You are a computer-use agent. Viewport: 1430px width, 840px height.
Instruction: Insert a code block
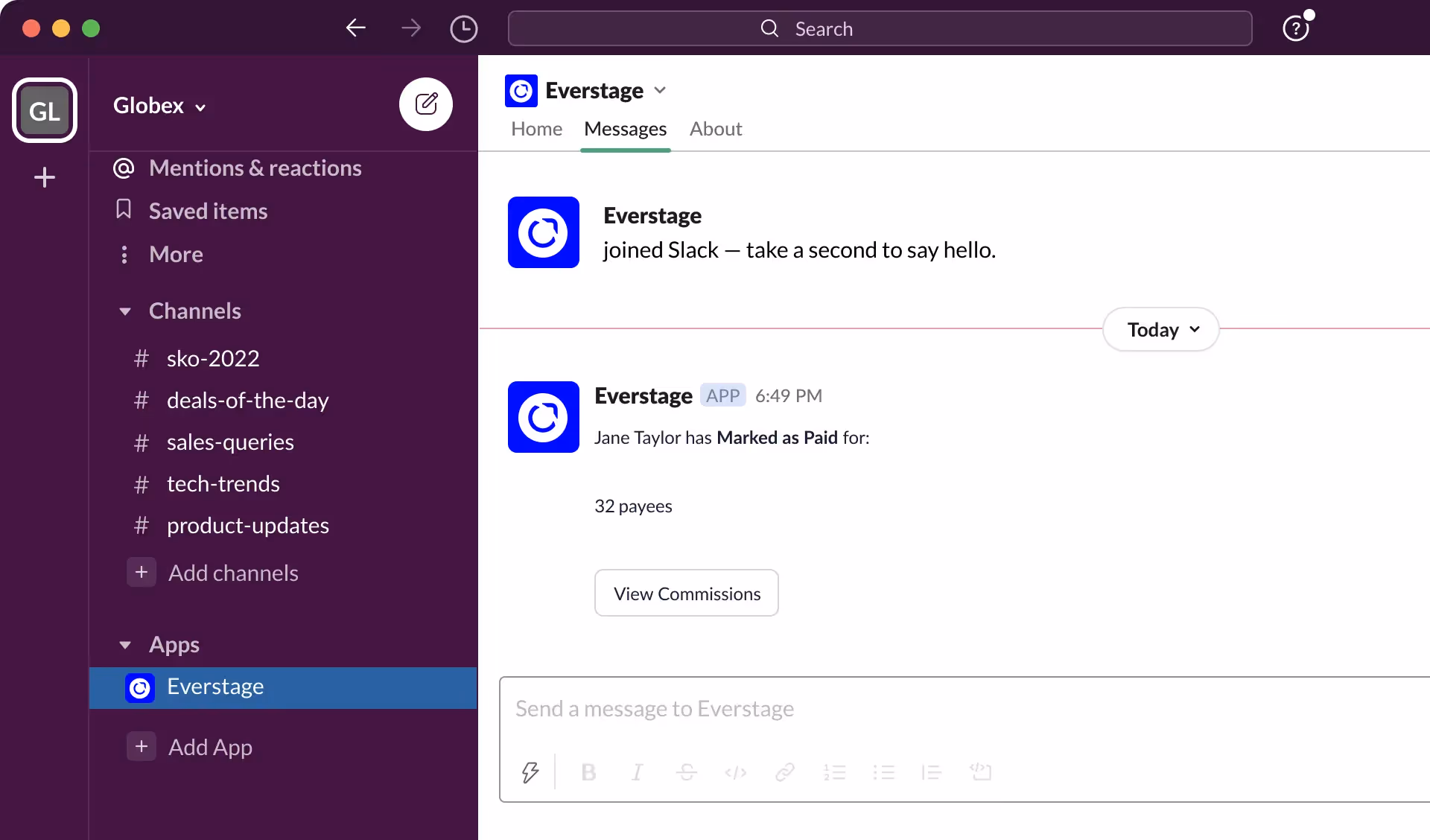981,772
